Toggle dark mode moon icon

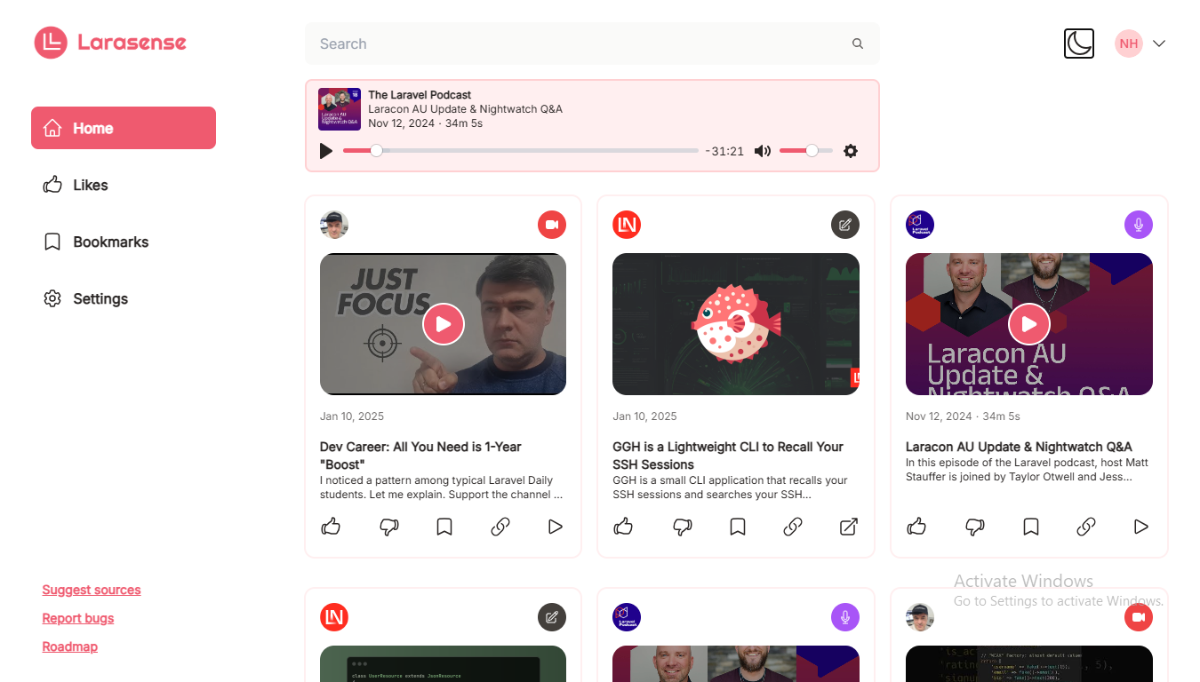(x=1079, y=43)
